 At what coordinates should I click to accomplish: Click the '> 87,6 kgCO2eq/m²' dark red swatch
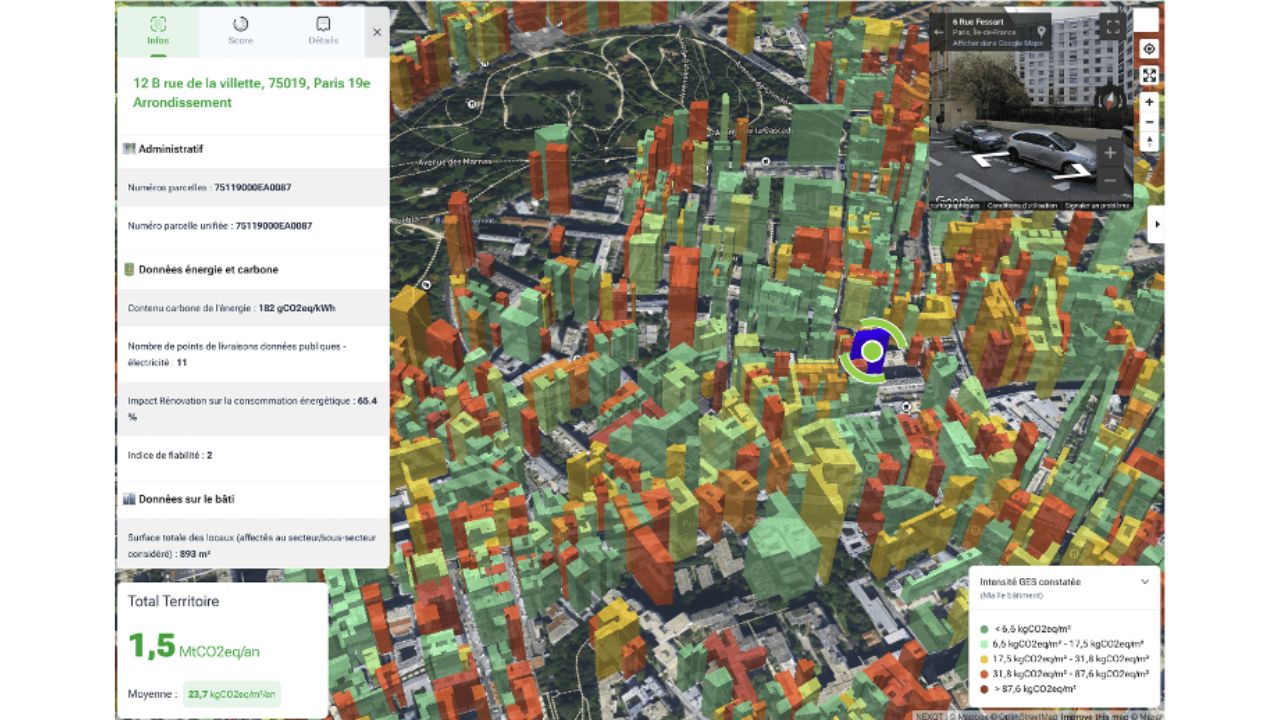[x=984, y=689]
